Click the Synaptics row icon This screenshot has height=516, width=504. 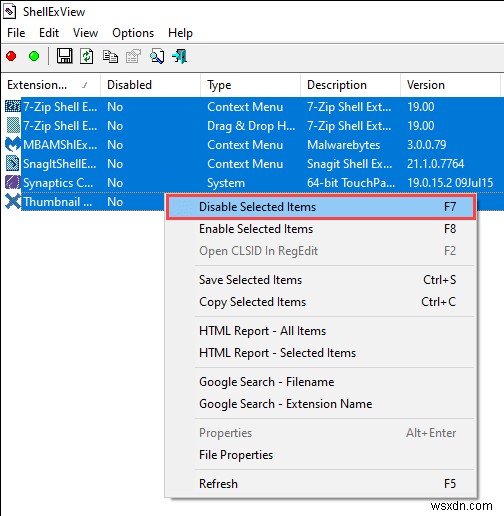(x=13, y=183)
